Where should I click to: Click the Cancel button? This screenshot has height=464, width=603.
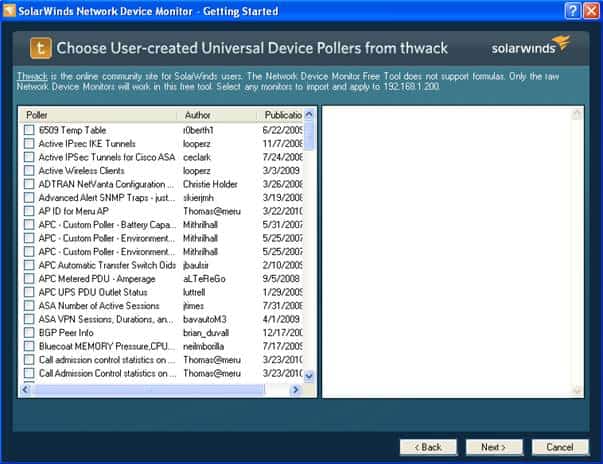pos(560,447)
